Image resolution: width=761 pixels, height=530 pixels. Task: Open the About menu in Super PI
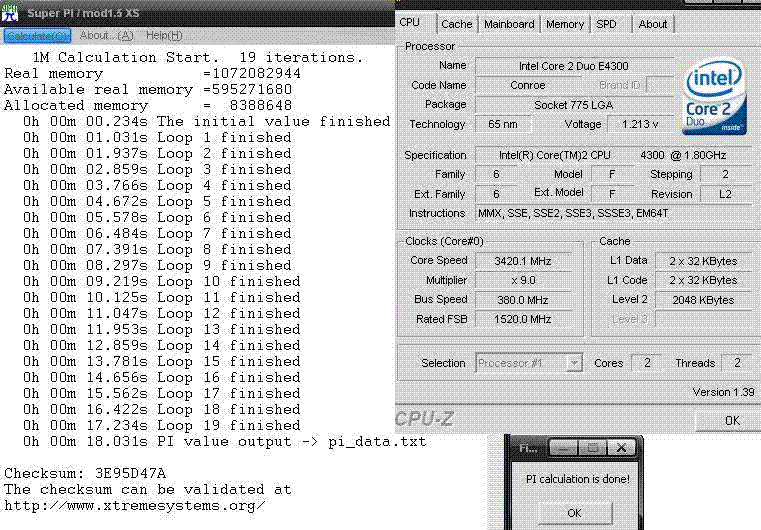(x=104, y=35)
